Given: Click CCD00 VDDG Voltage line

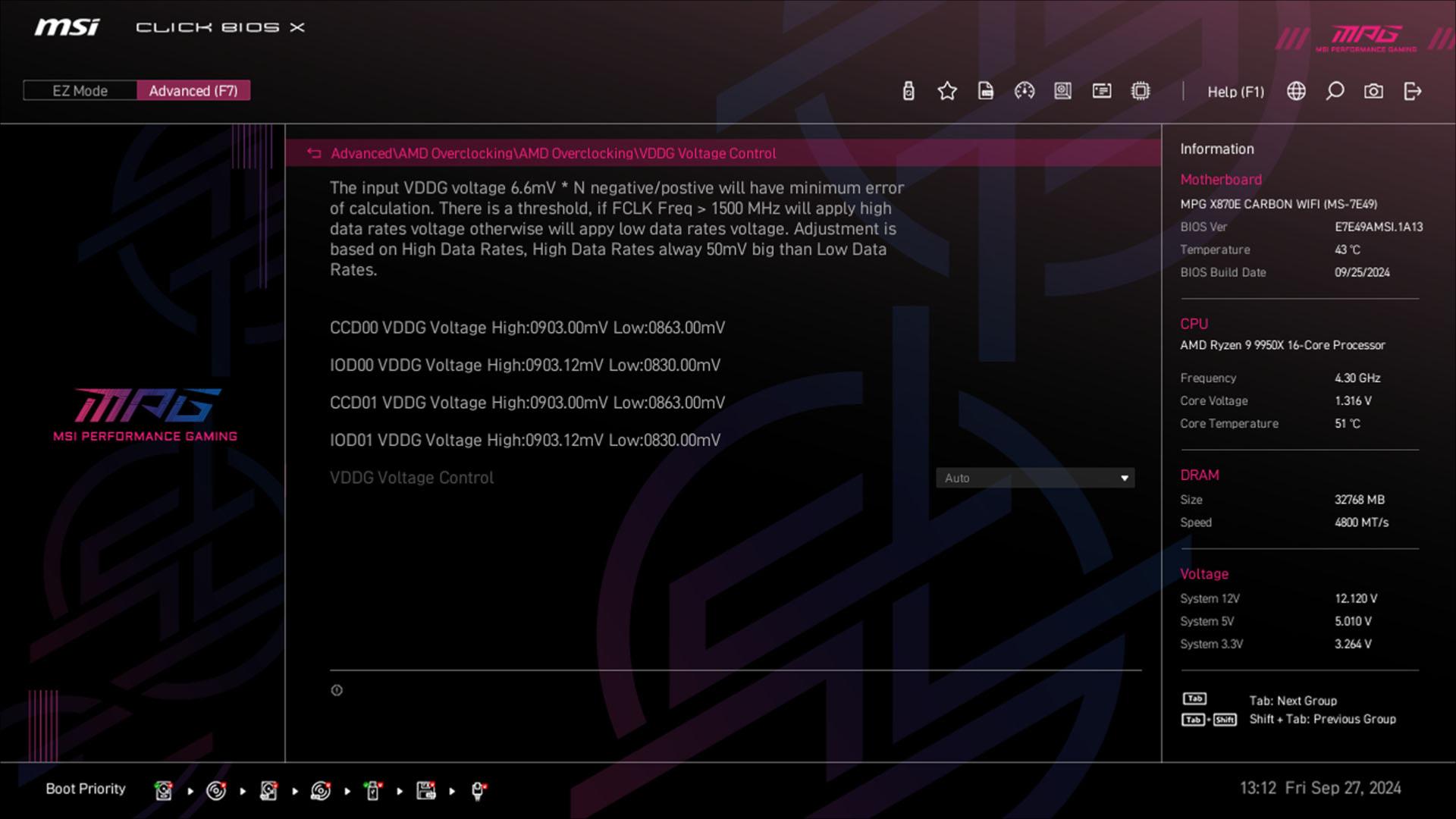Looking at the screenshot, I should click(x=527, y=328).
